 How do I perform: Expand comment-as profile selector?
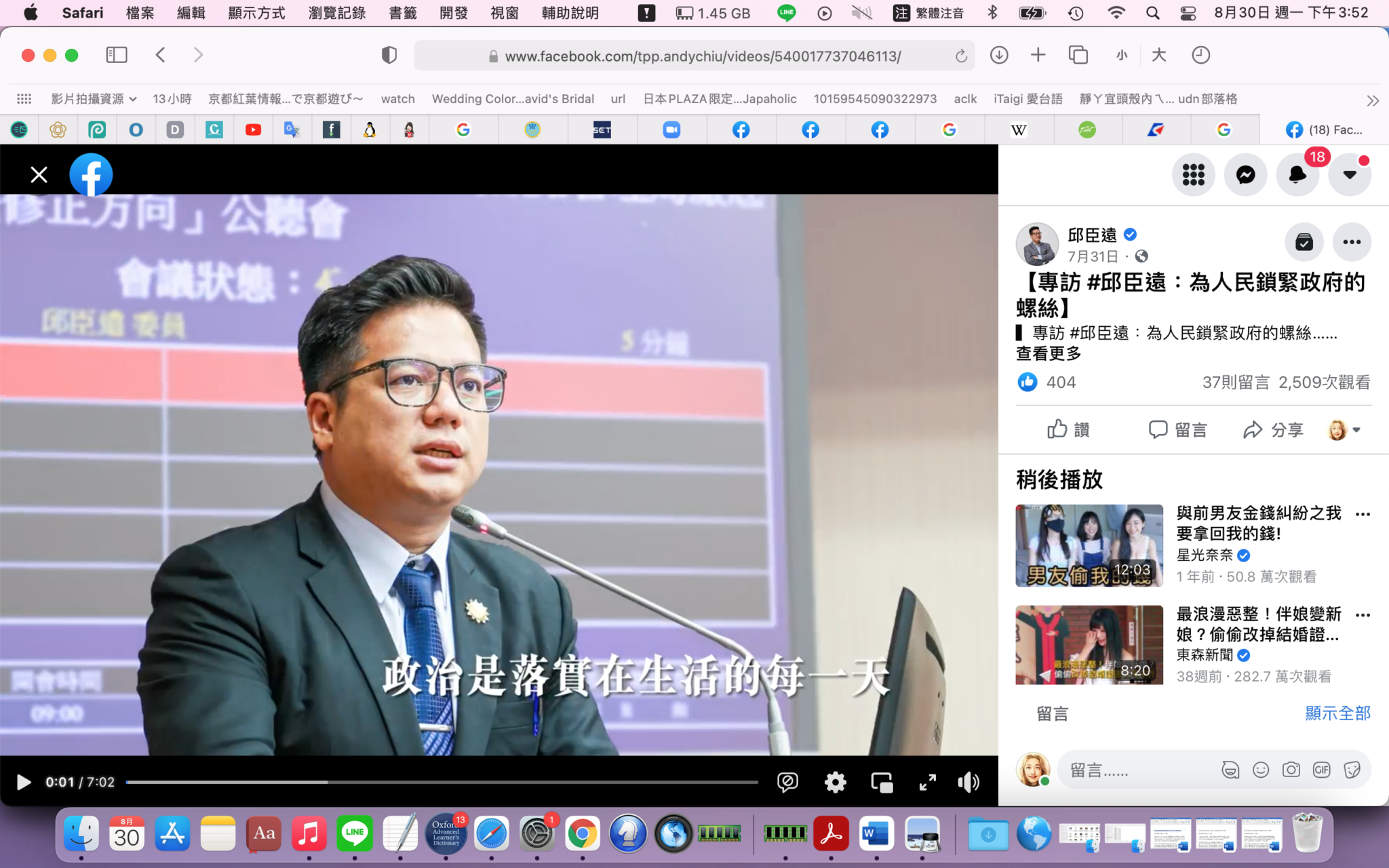click(x=1345, y=429)
